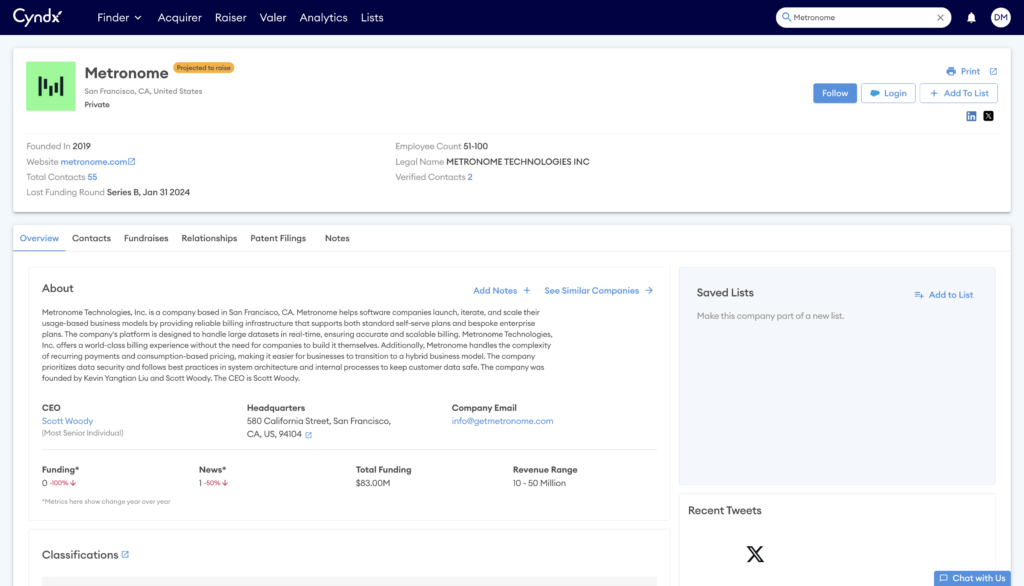
Task: Open the Patent Filings tab
Action: 278,238
